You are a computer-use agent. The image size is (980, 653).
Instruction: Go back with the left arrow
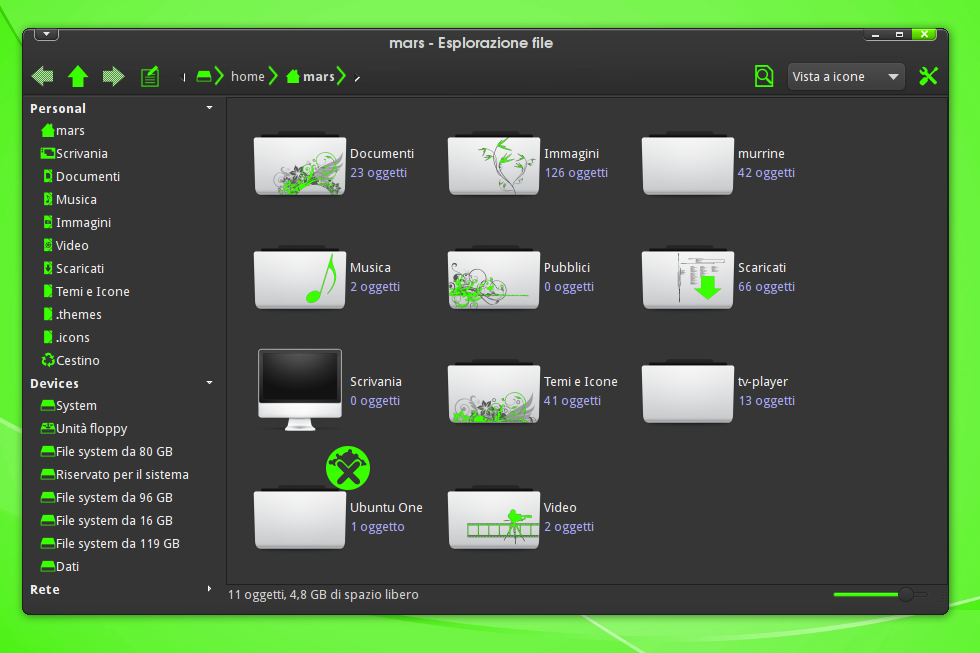tap(42, 76)
